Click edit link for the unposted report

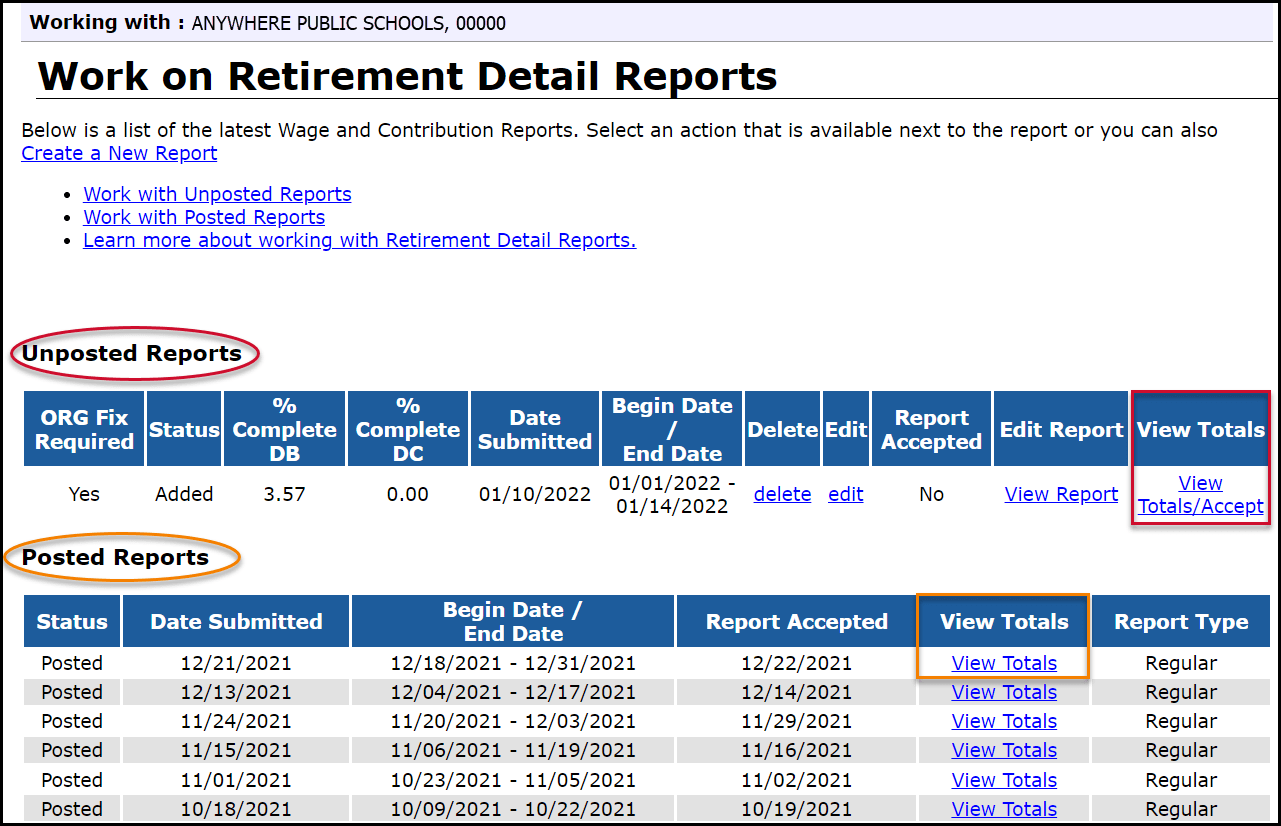[x=845, y=494]
